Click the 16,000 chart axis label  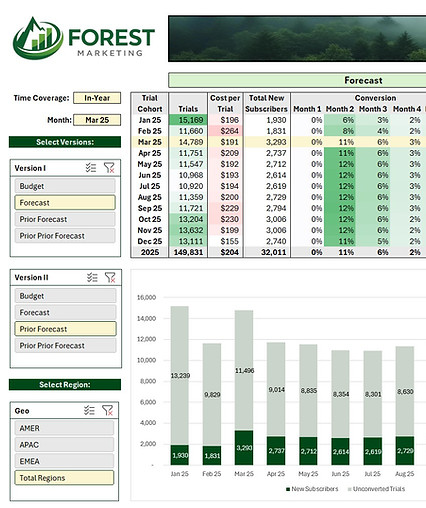tap(146, 297)
